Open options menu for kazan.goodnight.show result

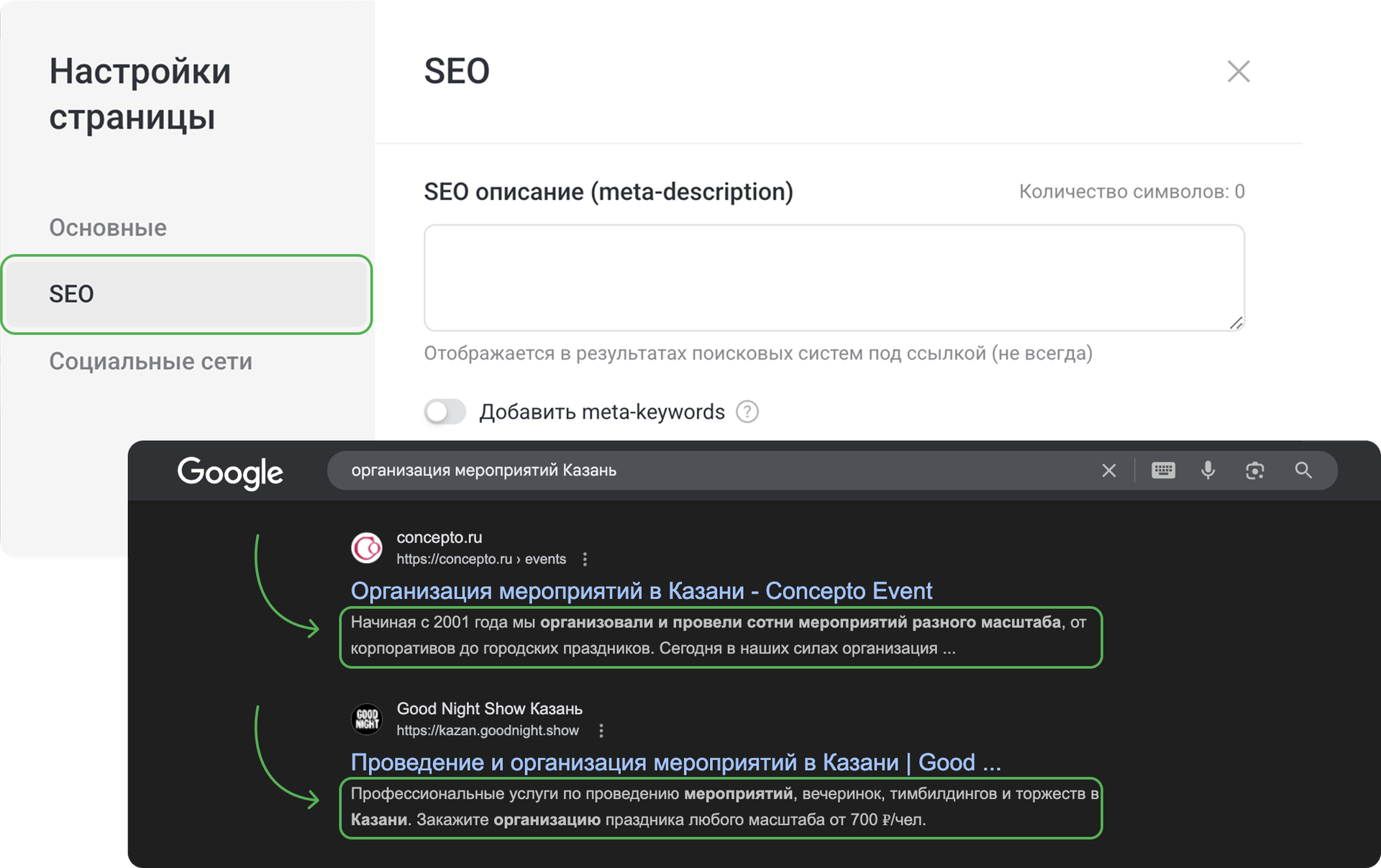point(601,731)
